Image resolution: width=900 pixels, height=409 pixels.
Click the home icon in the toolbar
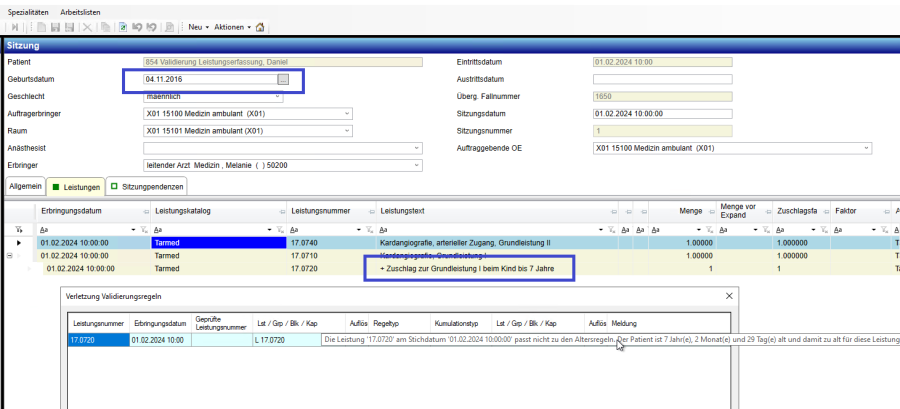coord(261,27)
